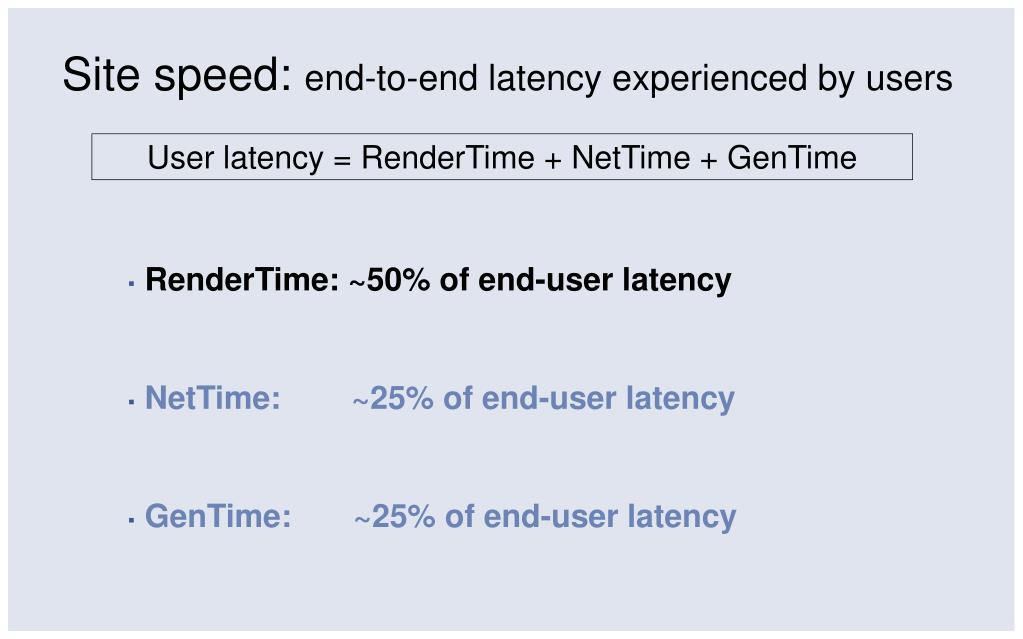Click the blue "GenTime:" bullet label

(x=218, y=516)
